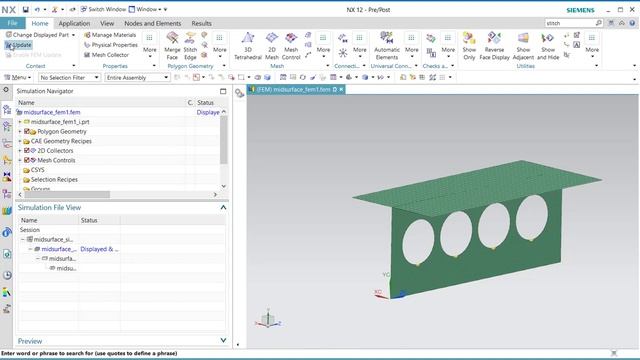Image resolution: width=640 pixels, height=360 pixels.
Task: Toggle the Polygon Geometry checkbox
Action: pos(27,131)
